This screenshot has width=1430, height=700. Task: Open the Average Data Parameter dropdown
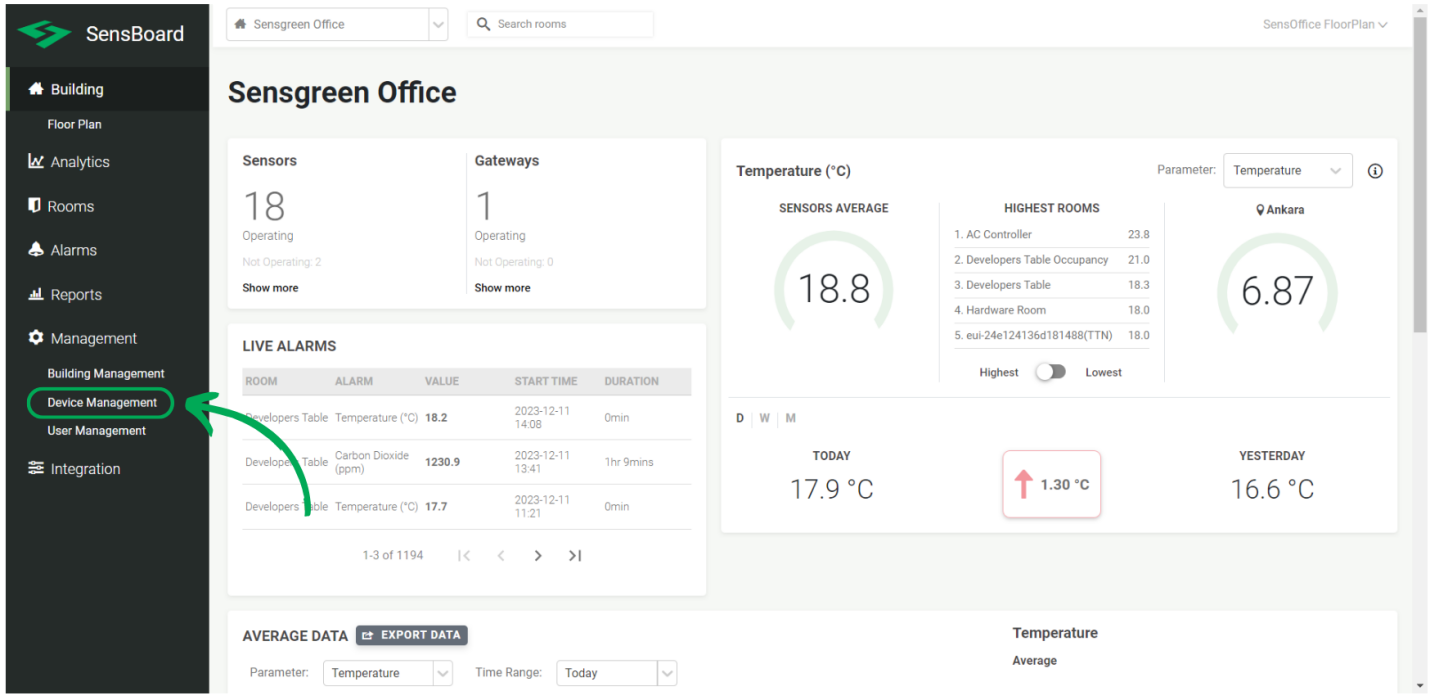tap(388, 673)
